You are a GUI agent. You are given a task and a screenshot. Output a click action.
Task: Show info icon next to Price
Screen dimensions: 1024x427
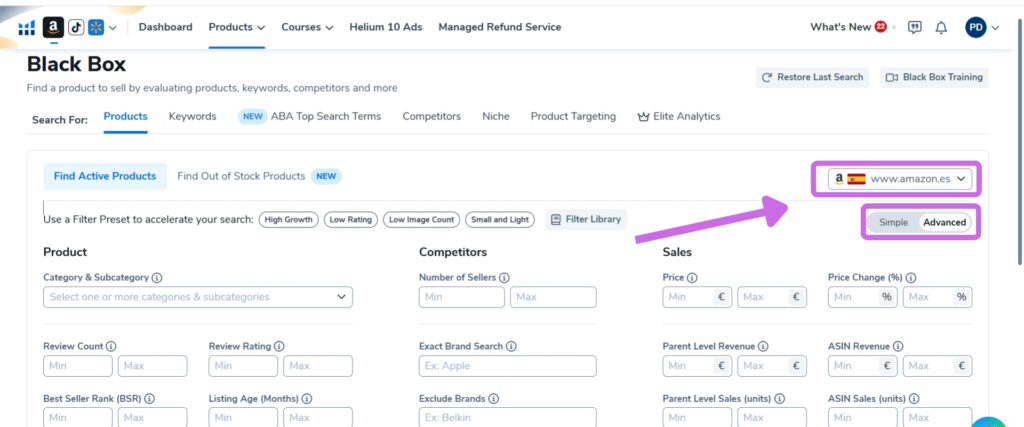[x=692, y=277]
